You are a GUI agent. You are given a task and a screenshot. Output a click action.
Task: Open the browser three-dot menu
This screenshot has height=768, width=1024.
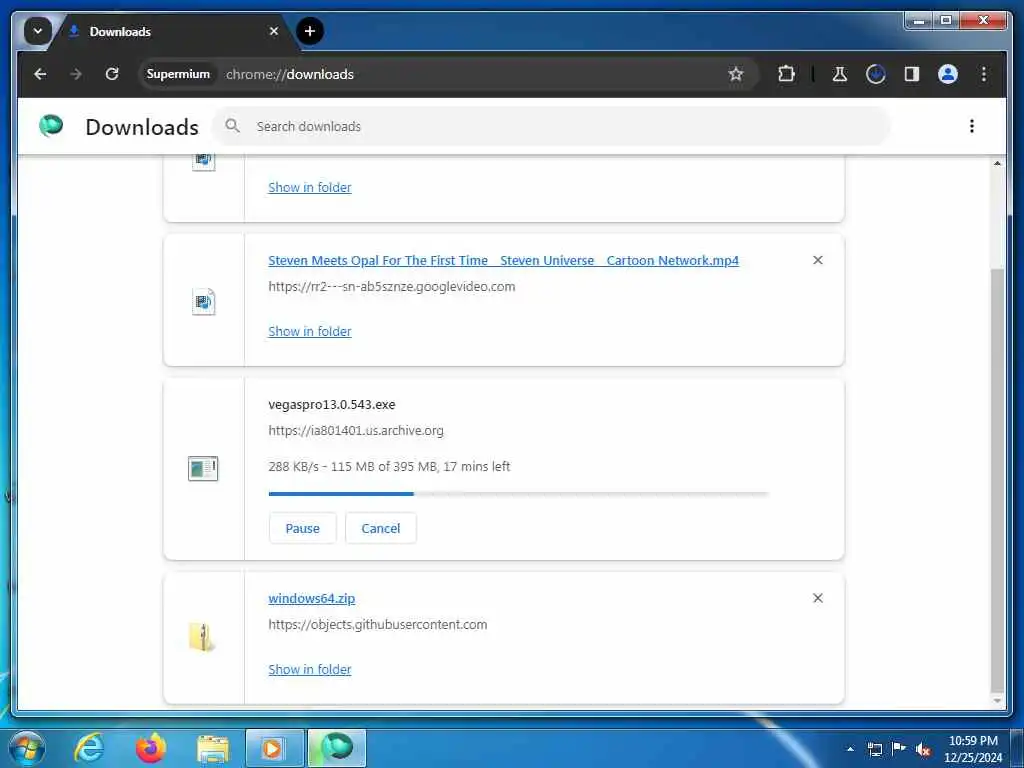point(984,74)
